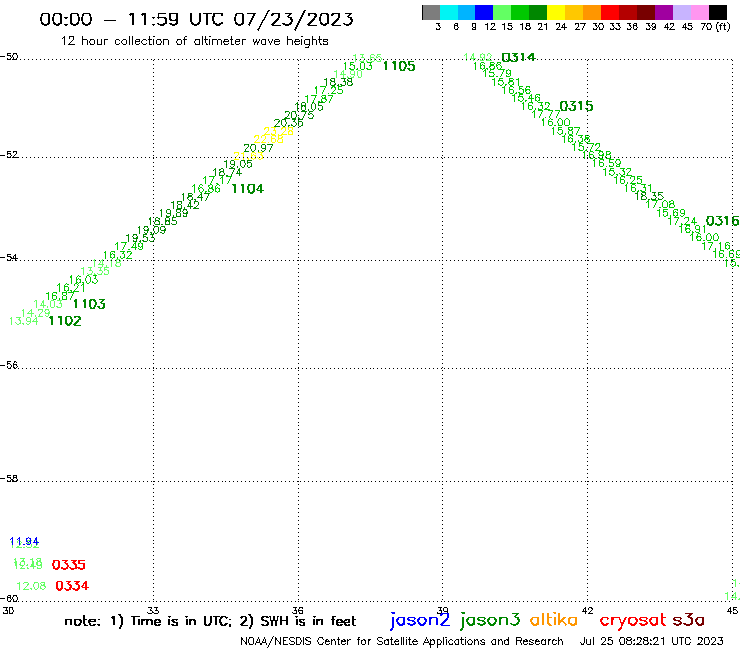Click the 20.97 wave height reading
740x650 pixels.
(x=258, y=148)
